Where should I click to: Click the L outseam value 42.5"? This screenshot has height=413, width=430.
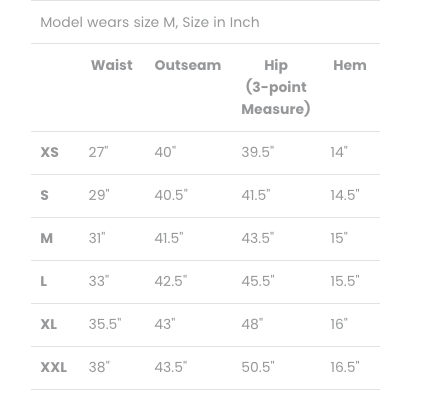click(x=170, y=281)
